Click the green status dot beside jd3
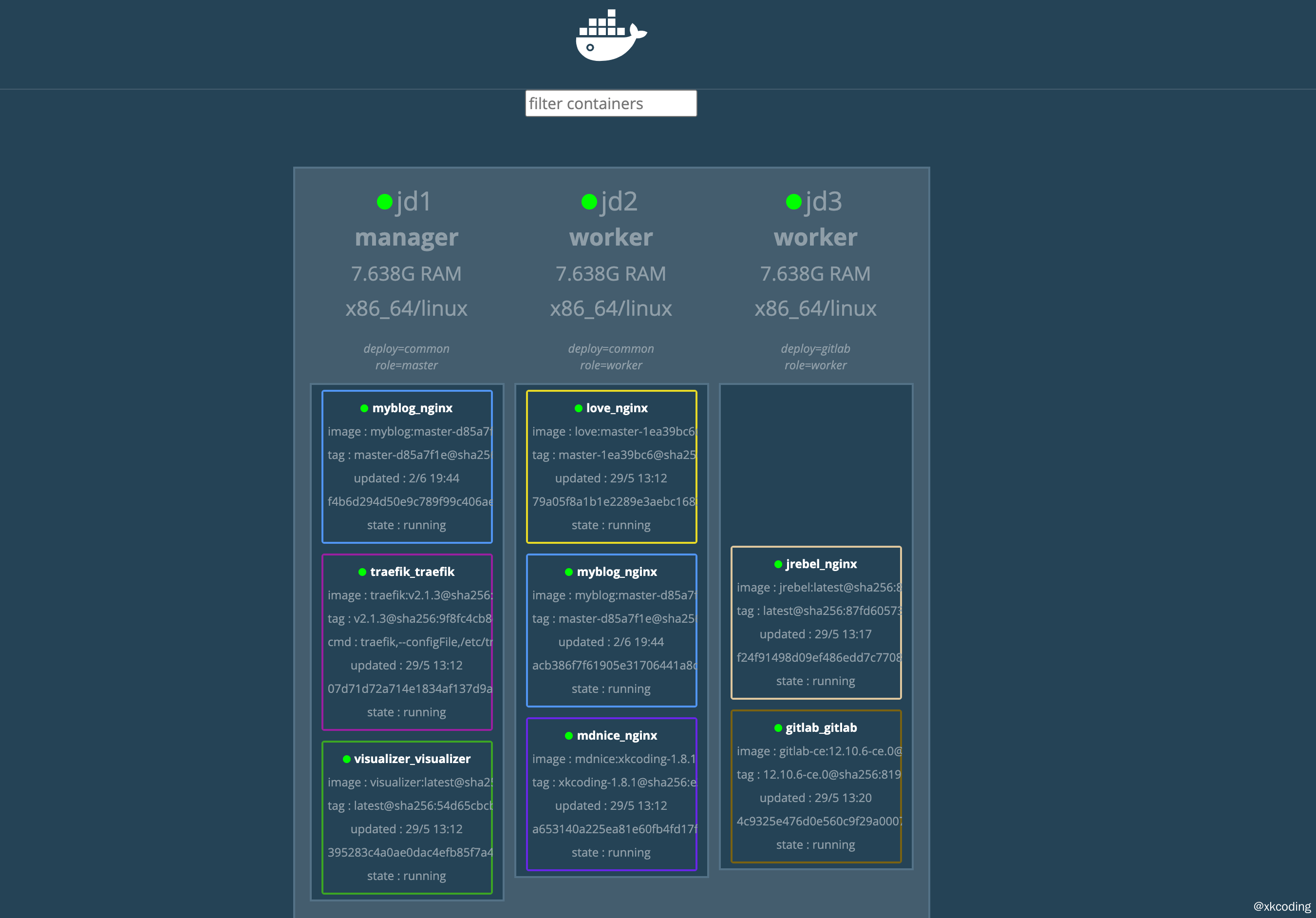The width and height of the screenshot is (1316, 918). (794, 202)
